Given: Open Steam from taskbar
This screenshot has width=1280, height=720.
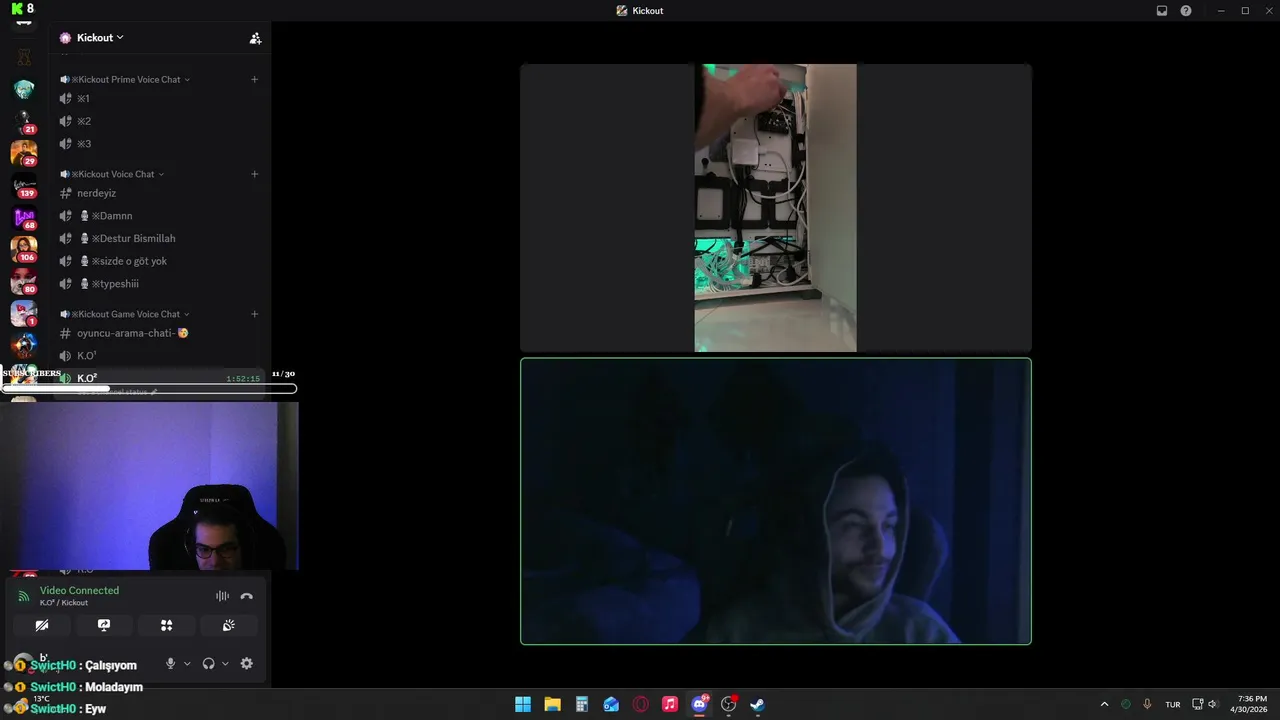Looking at the screenshot, I should [758, 704].
